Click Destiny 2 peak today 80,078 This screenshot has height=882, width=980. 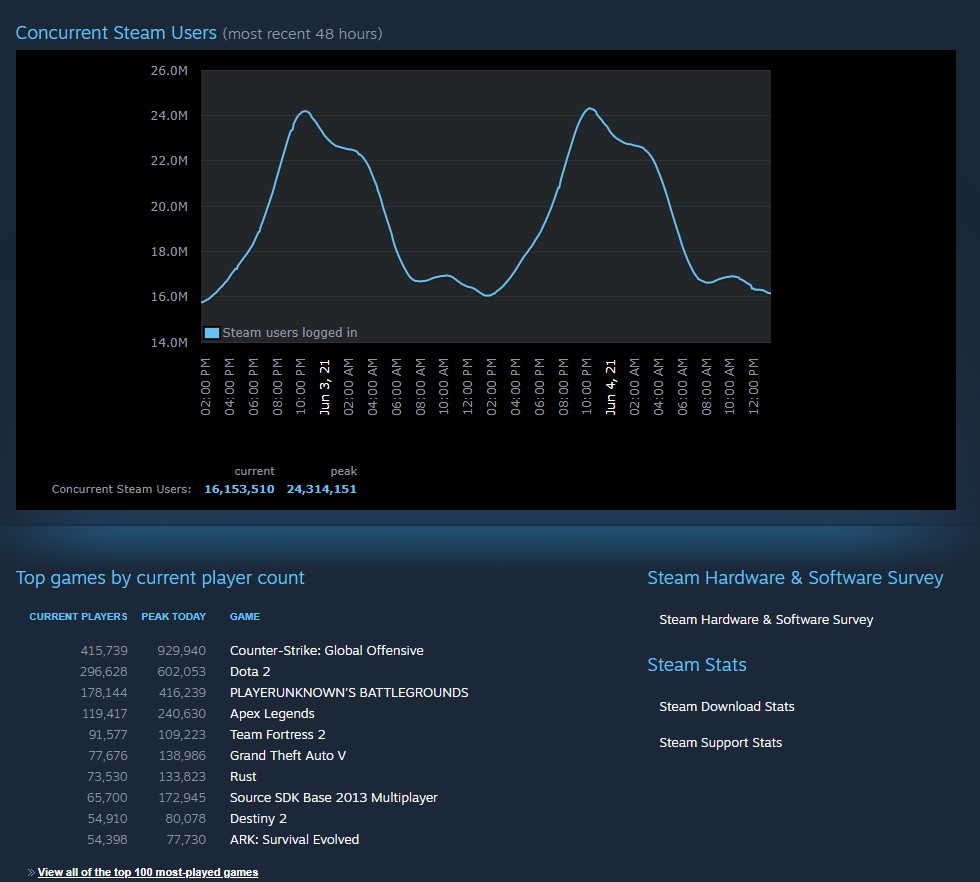pyautogui.click(x=186, y=818)
